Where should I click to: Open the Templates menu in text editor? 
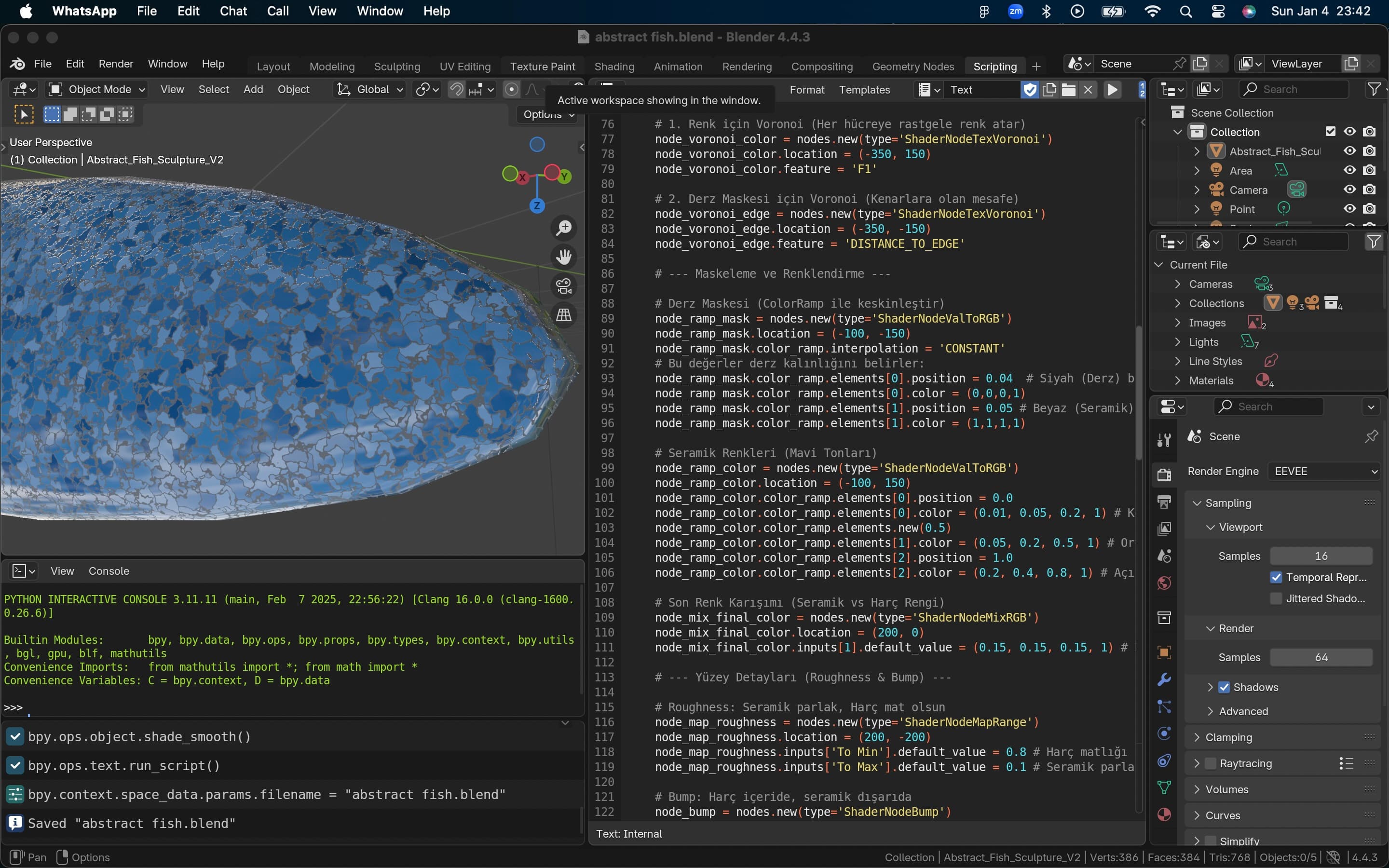[x=864, y=90]
